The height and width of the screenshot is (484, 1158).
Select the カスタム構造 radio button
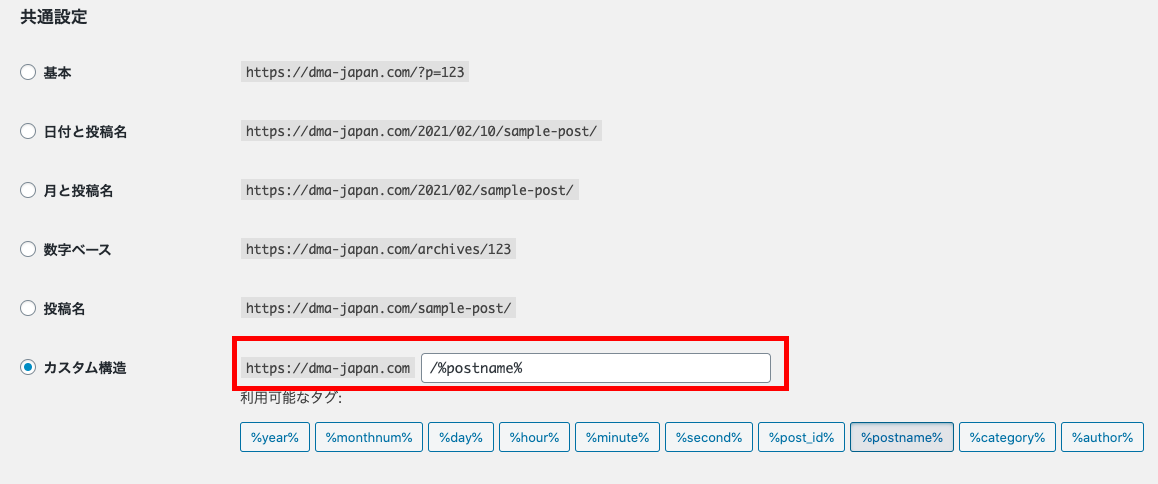(28, 368)
